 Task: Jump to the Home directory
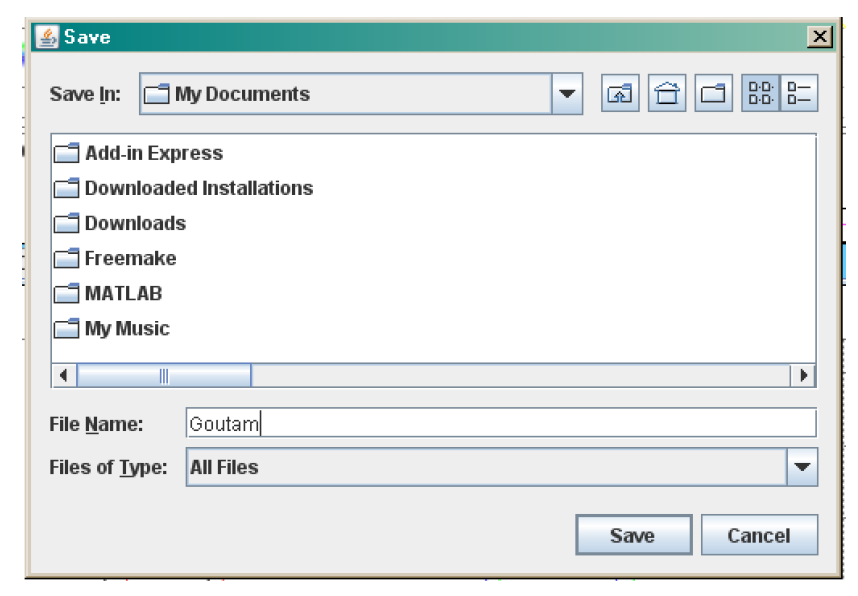click(x=666, y=94)
